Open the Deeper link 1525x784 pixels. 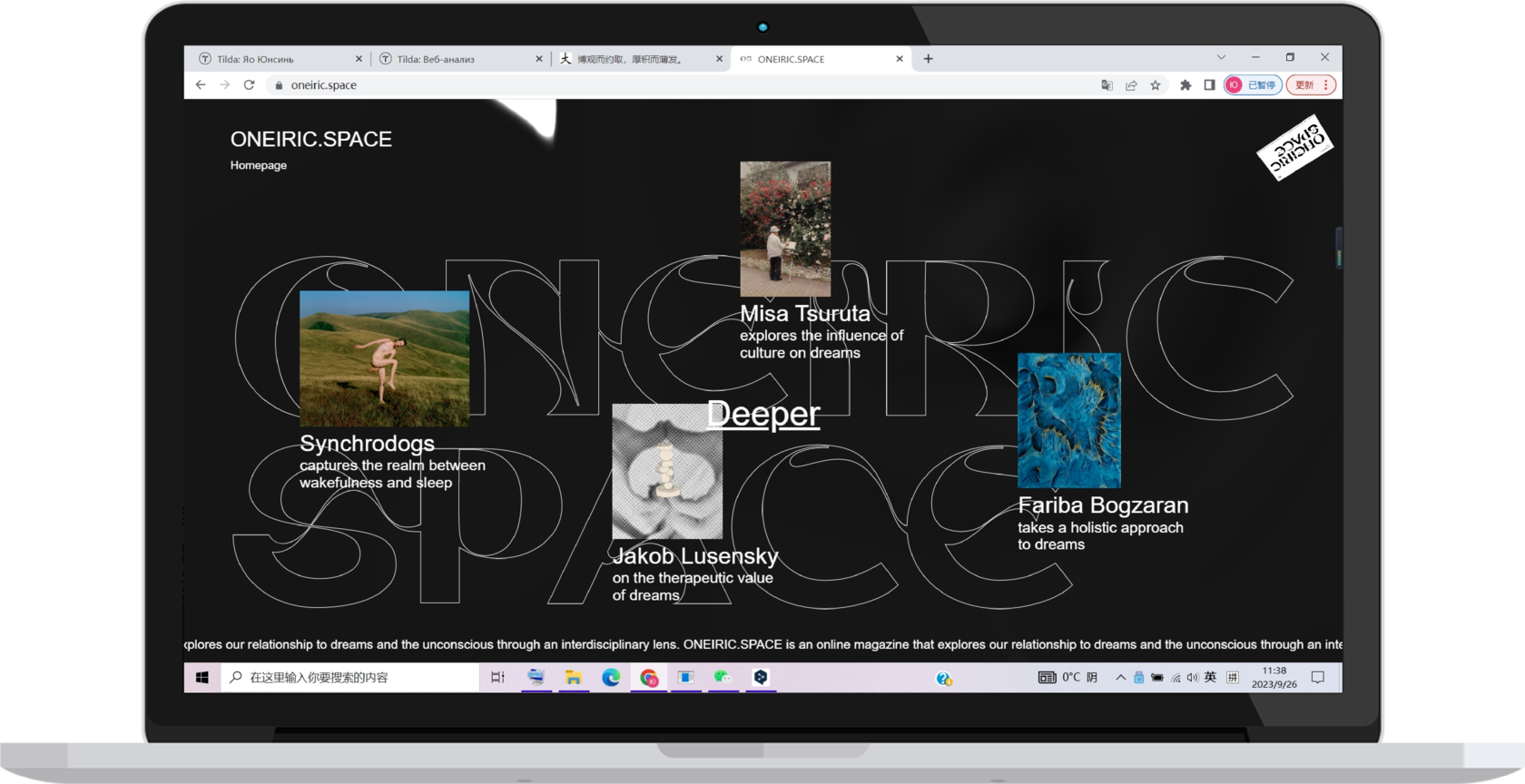[x=763, y=414]
